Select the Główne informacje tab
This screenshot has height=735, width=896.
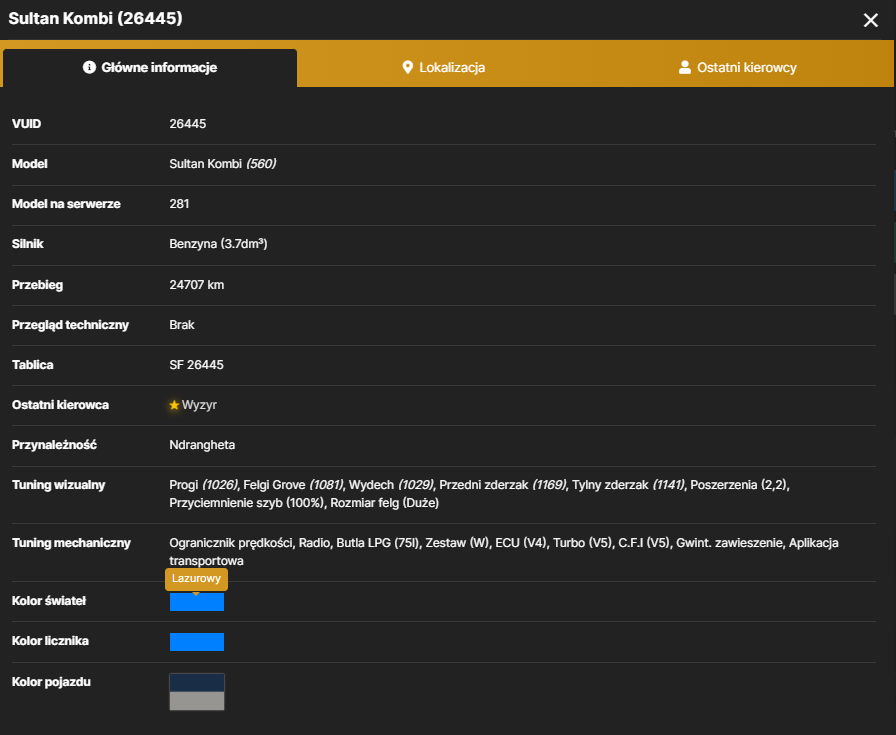point(150,68)
